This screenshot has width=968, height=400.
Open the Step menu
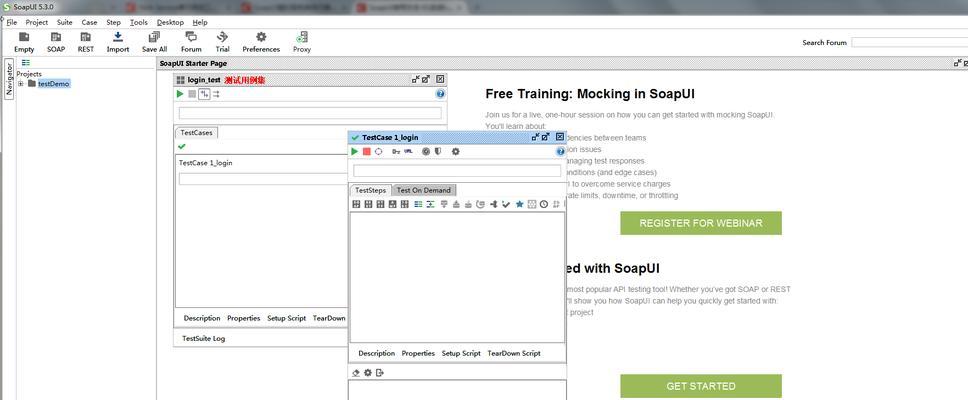tap(114, 22)
